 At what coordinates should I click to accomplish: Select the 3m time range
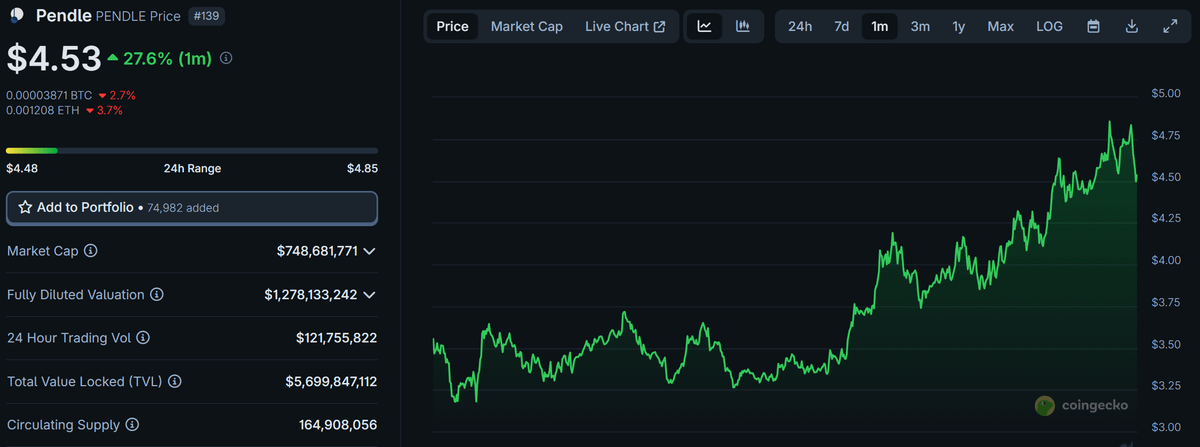click(920, 26)
